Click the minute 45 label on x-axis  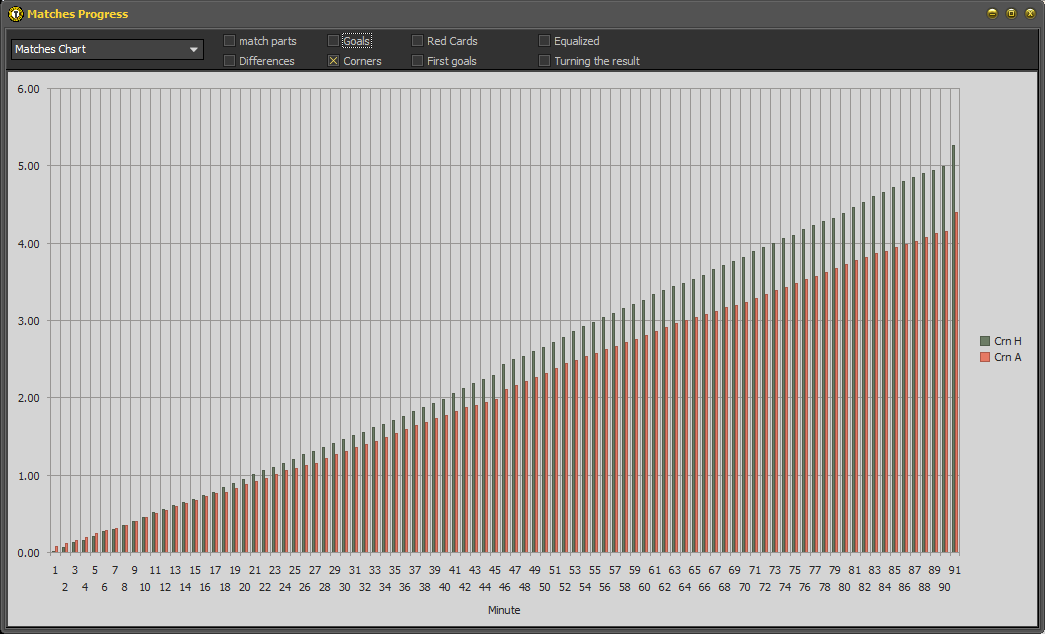[495, 569]
